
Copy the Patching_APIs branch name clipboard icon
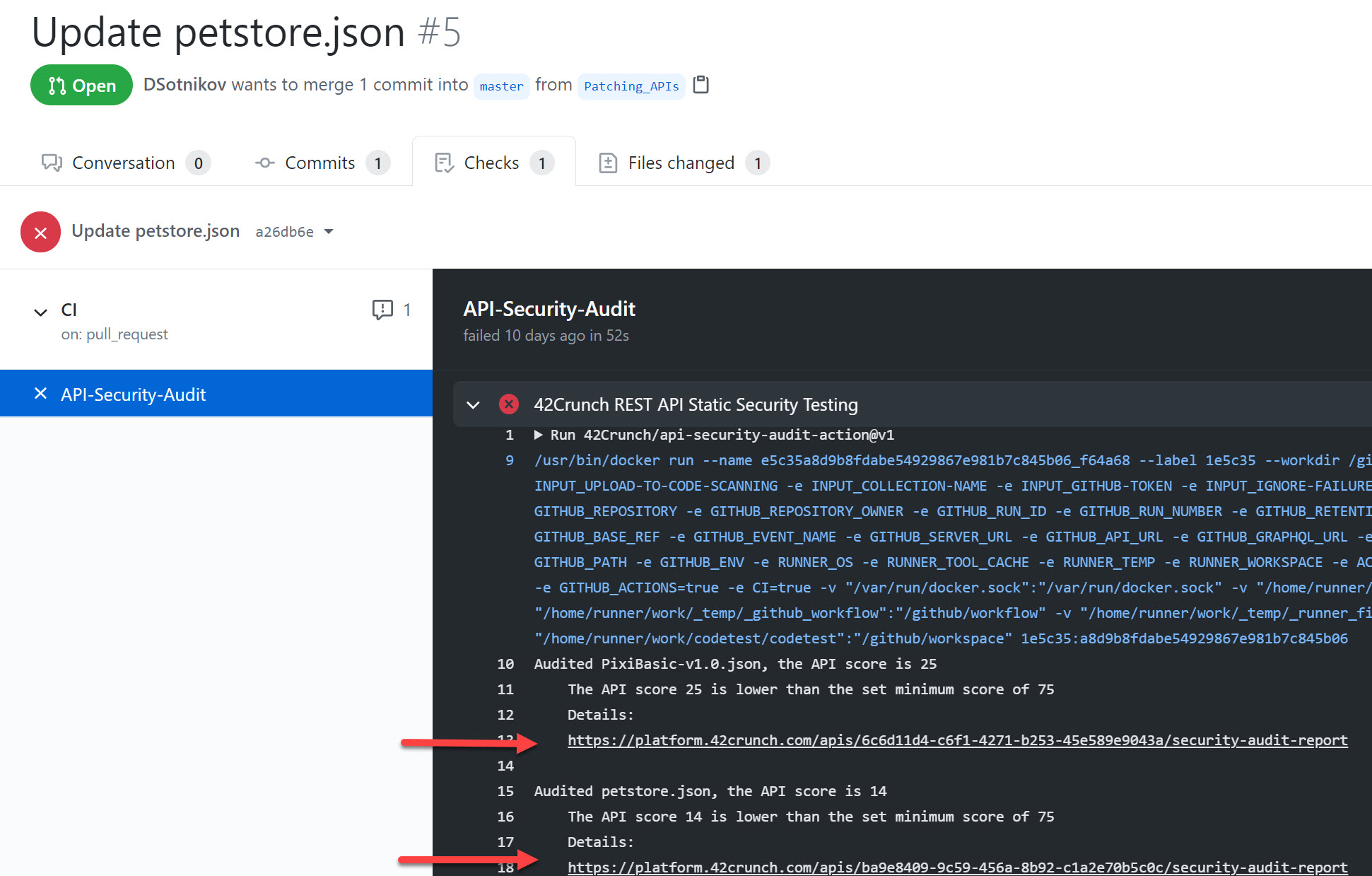[700, 85]
